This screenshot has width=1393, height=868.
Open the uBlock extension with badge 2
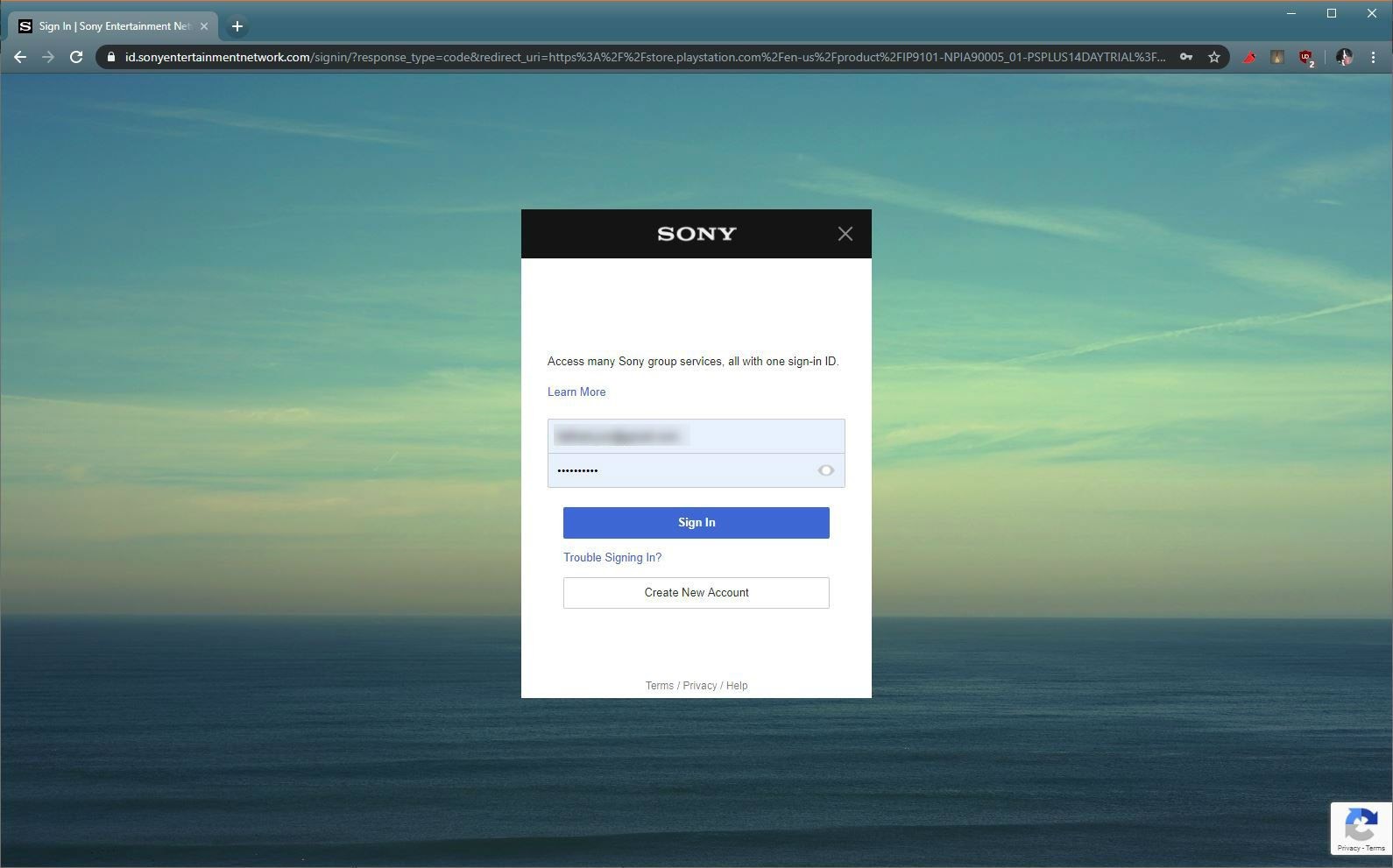coord(1306,58)
